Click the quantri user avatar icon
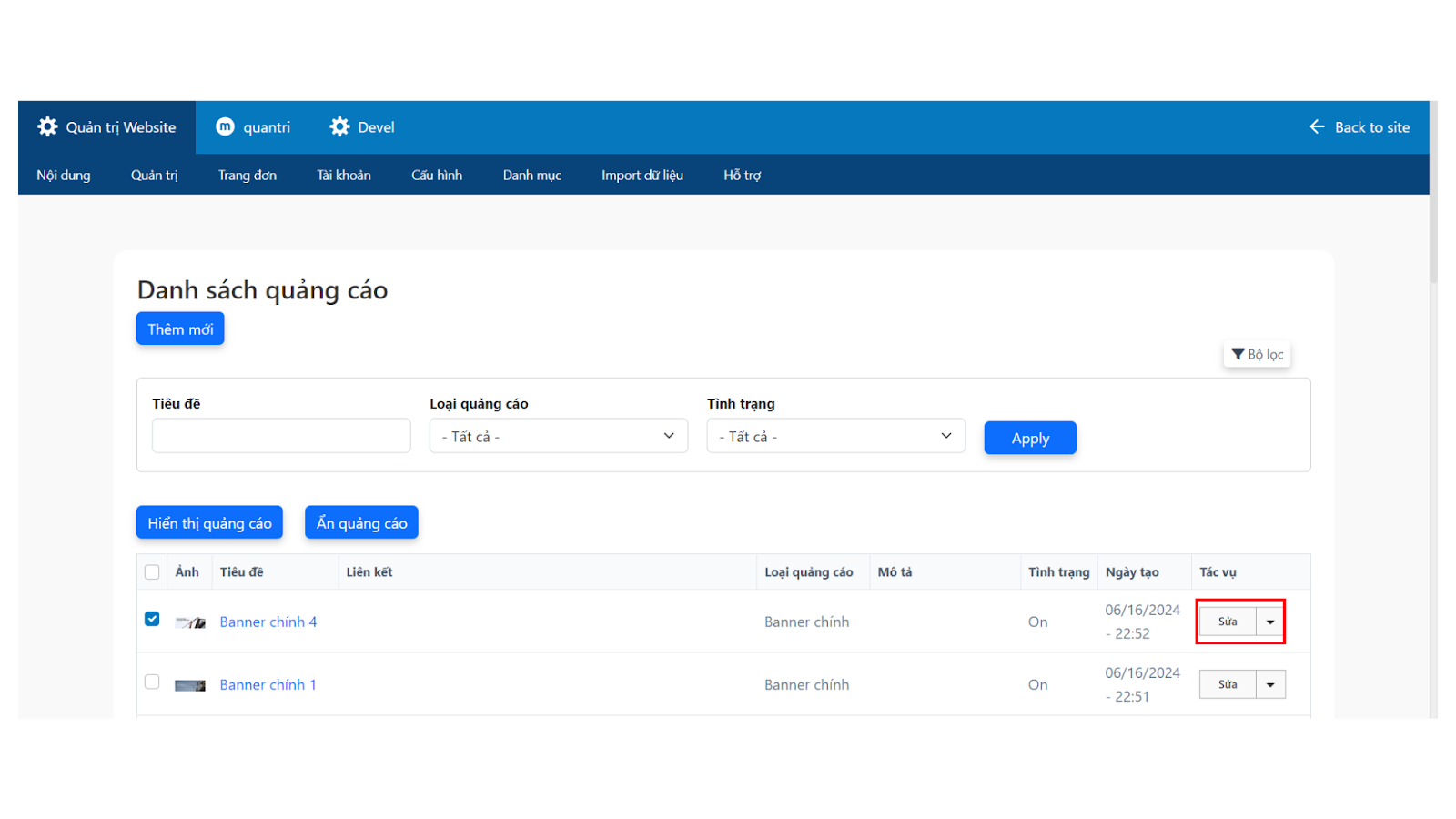 click(225, 127)
